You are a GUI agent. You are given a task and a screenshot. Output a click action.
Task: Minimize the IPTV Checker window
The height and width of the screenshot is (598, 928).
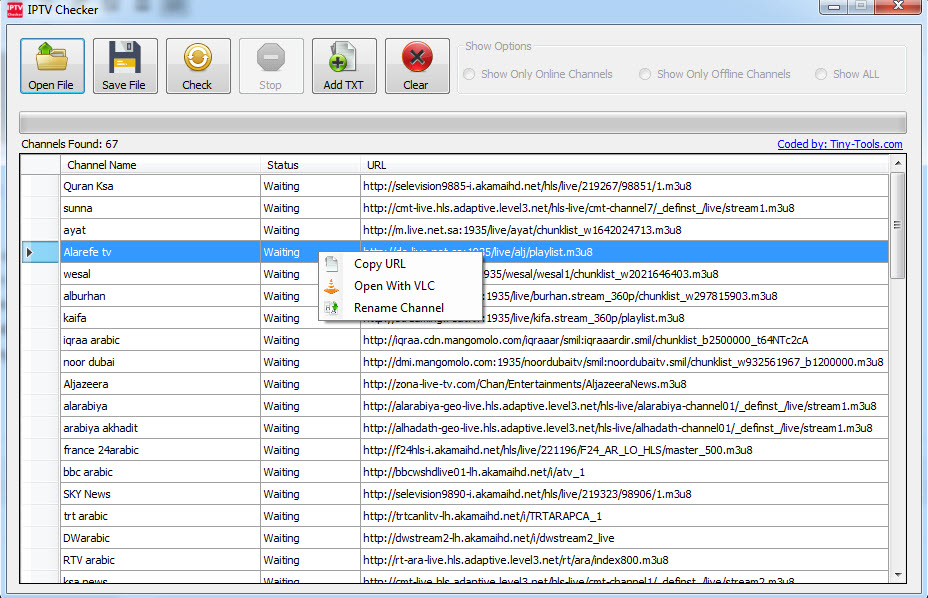(x=833, y=6)
